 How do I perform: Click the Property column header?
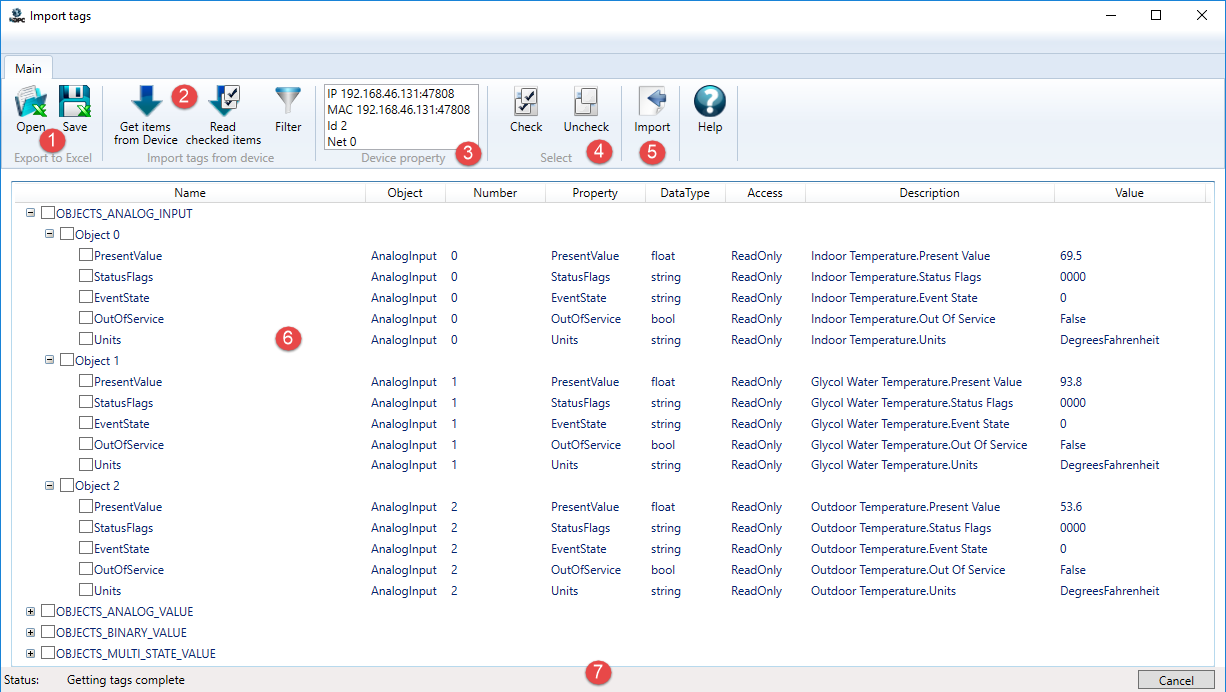click(595, 193)
